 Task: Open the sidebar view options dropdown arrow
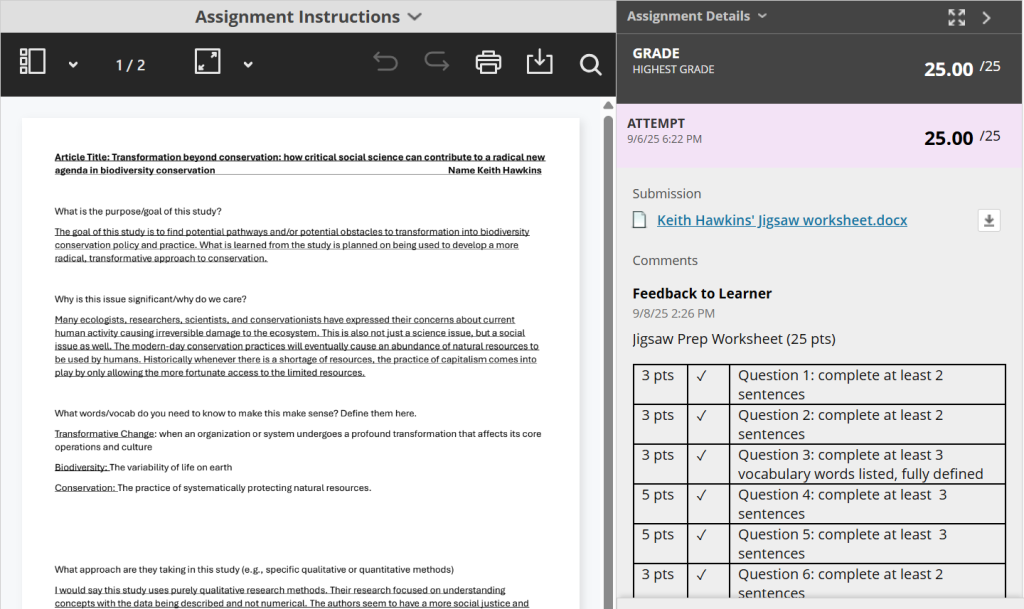73,65
